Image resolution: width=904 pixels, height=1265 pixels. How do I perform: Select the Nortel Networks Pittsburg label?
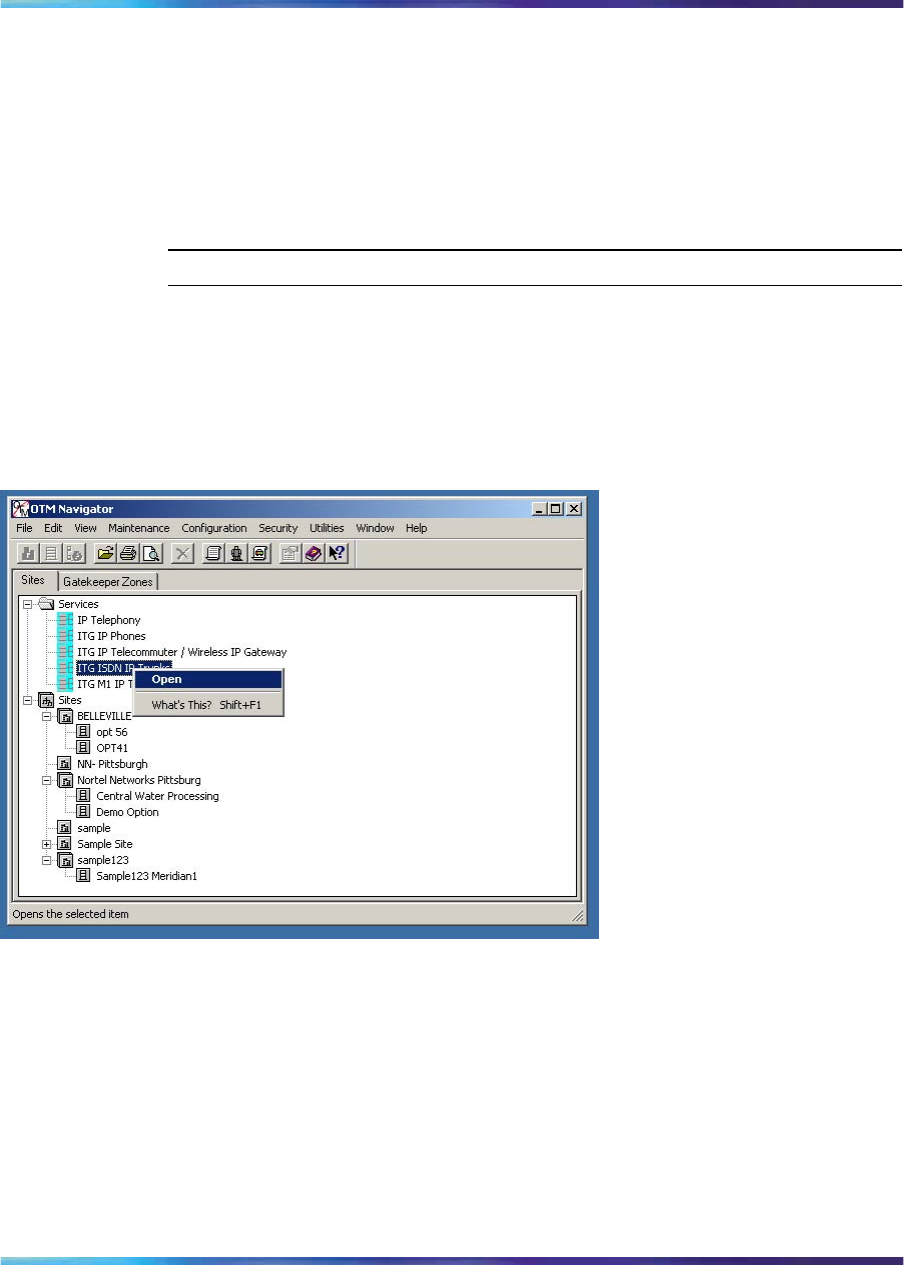point(139,780)
